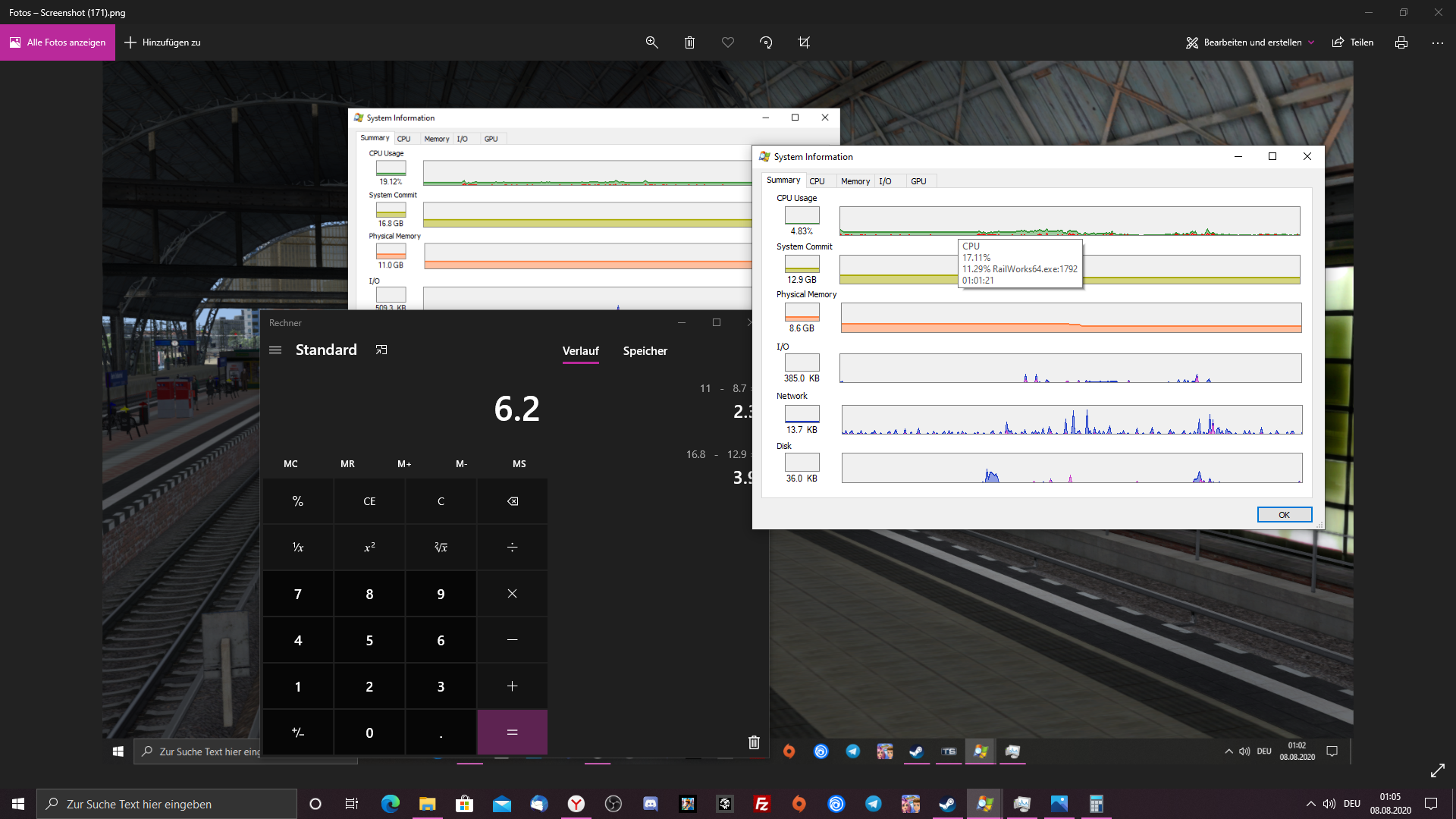The image size is (1456, 819).
Task: Click Teilen to share the photo
Action: (x=1353, y=42)
